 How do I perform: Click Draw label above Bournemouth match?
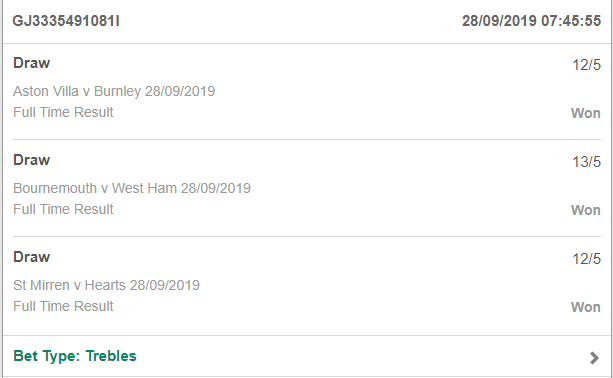pos(32,160)
